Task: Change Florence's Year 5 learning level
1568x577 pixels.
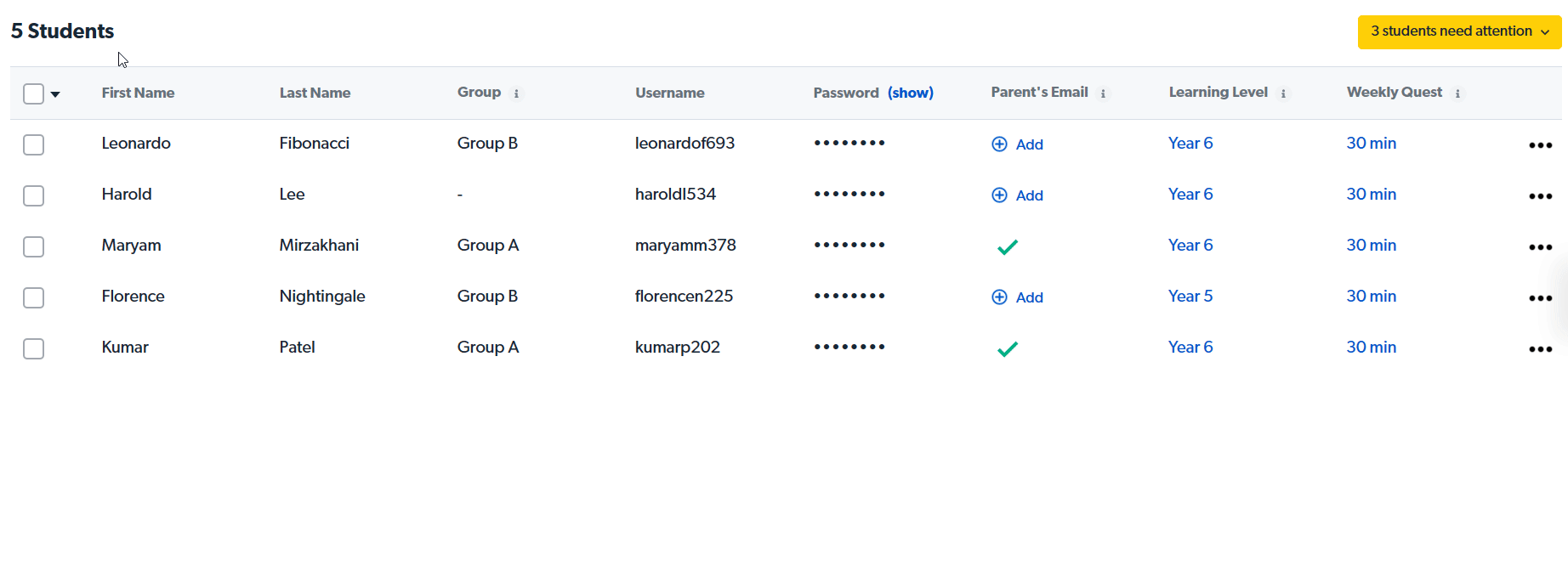Action: coord(1190,297)
